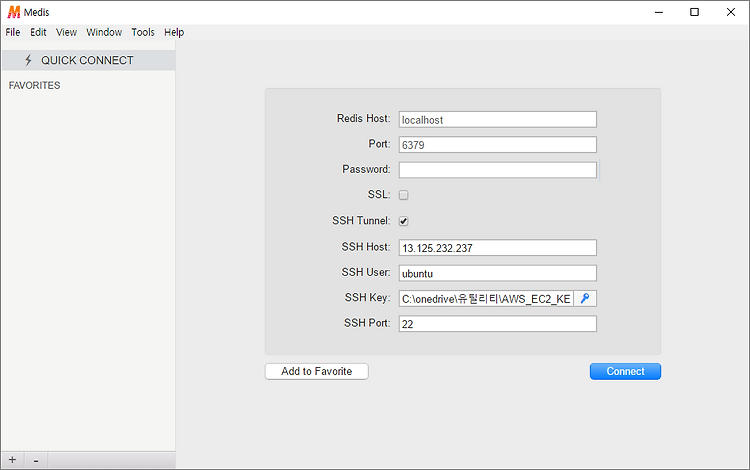Edit the SSH Port field showing 22
Viewport: 750px width, 470px height.
pyautogui.click(x=497, y=324)
